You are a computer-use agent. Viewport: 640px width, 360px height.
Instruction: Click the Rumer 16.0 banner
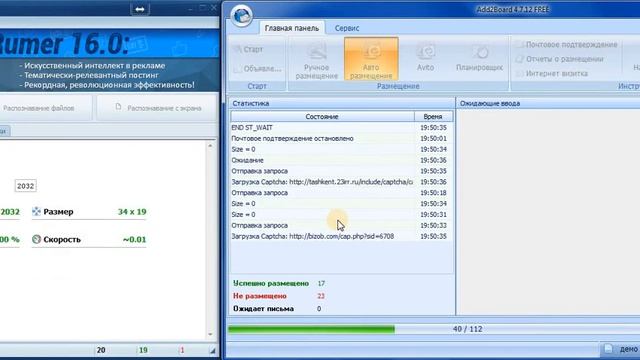click(109, 60)
